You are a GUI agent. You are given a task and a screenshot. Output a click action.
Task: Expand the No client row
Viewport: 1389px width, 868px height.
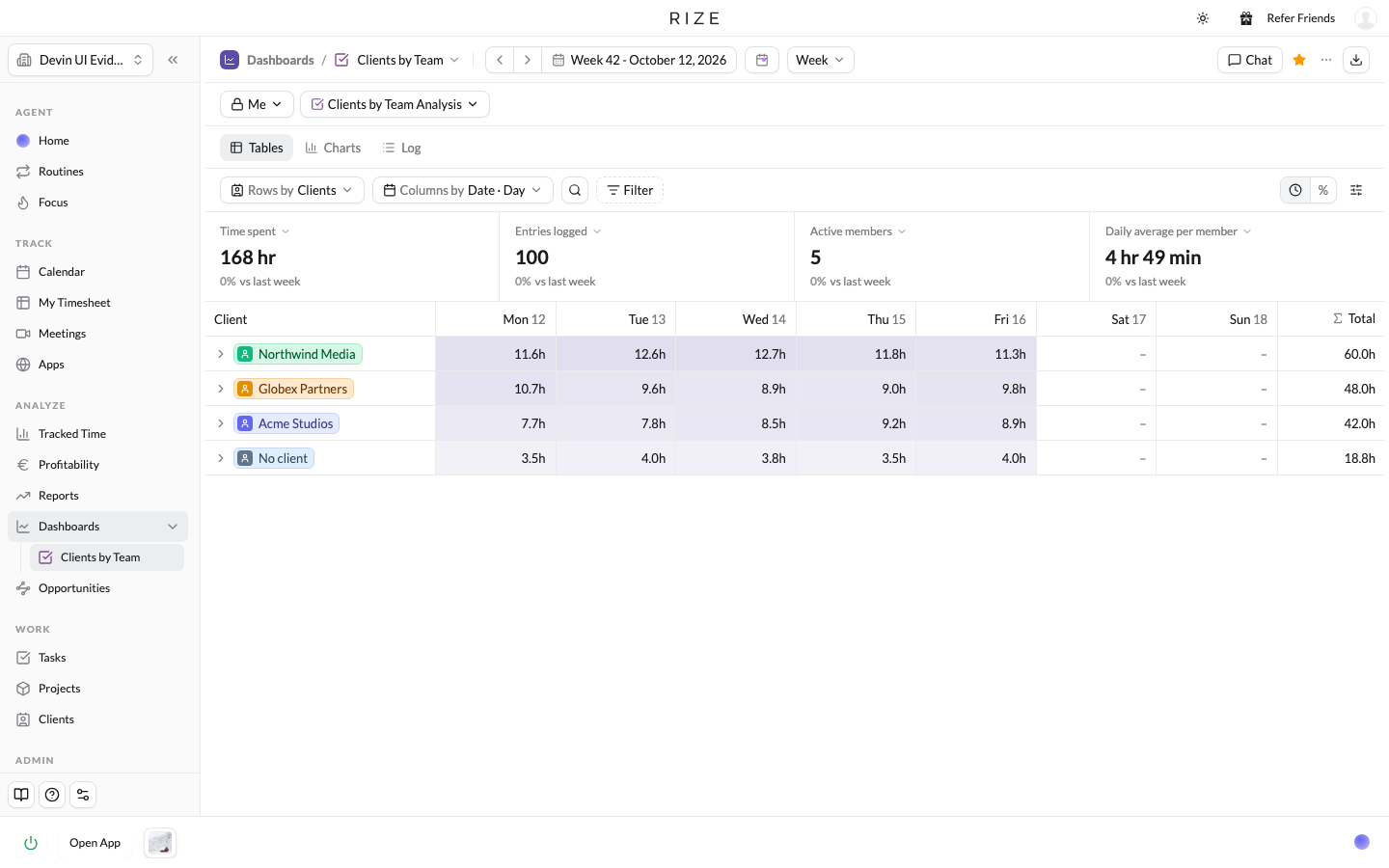pos(221,458)
